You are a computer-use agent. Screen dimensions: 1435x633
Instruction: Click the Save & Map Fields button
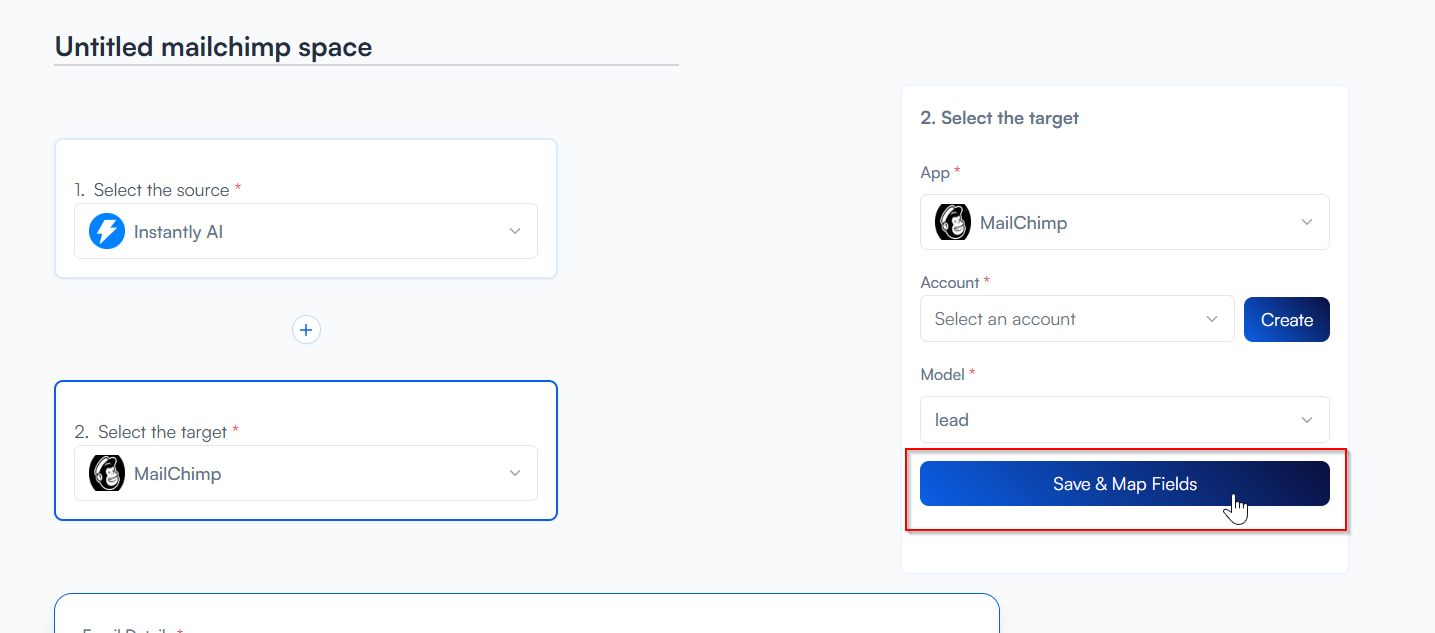point(1124,484)
